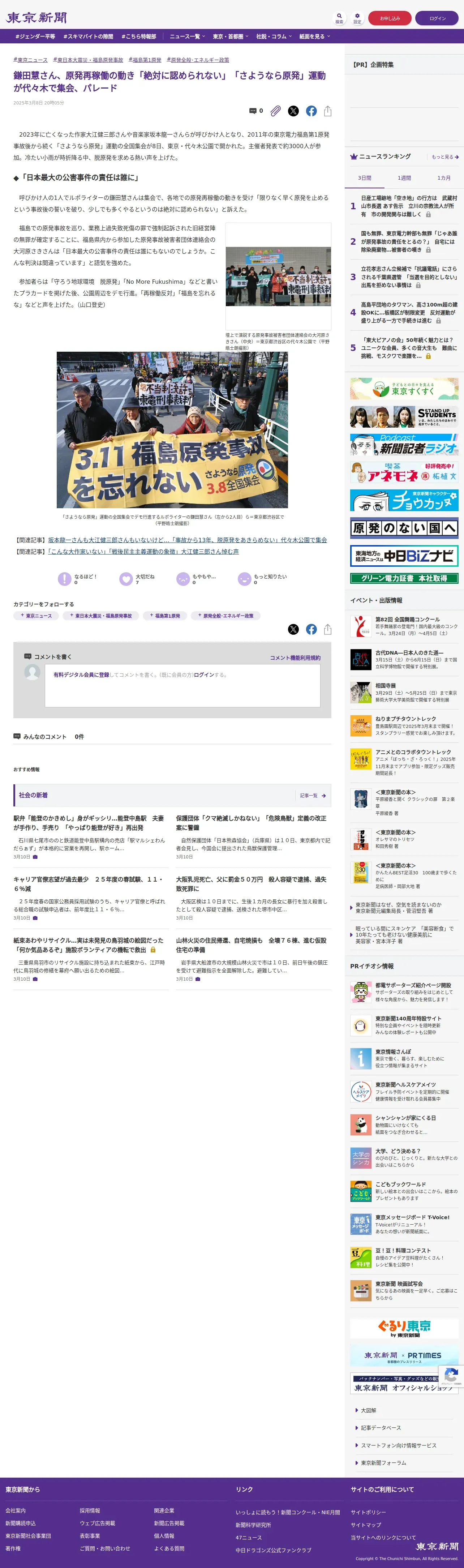The height and width of the screenshot is (1568, 464).
Task: Open the #スキマバイトの隙間 nav item
Action: [x=88, y=37]
